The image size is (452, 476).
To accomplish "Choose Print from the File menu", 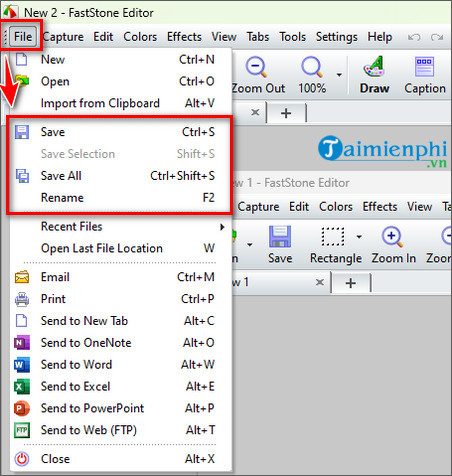I will 120,299.
